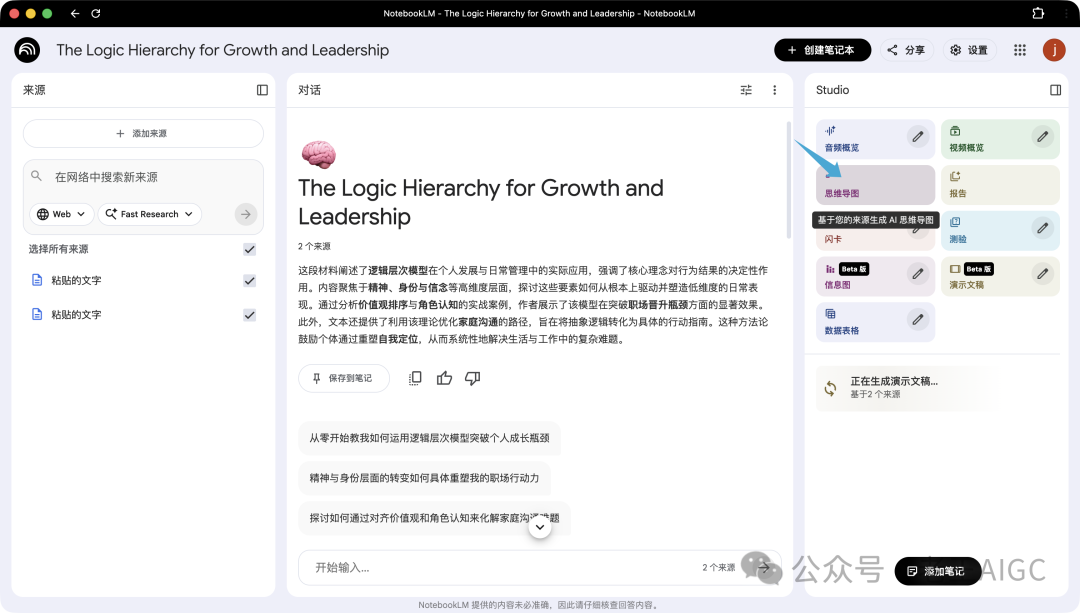Click the document icon of the second 粘贴的文字 source
1080x613 pixels.
pos(37,314)
